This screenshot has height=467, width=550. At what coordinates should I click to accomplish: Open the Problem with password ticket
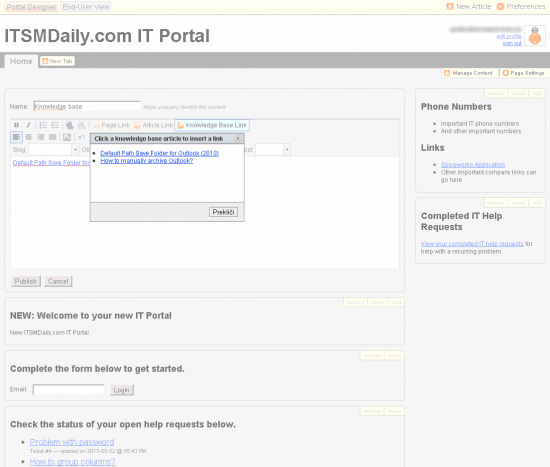tap(72, 442)
